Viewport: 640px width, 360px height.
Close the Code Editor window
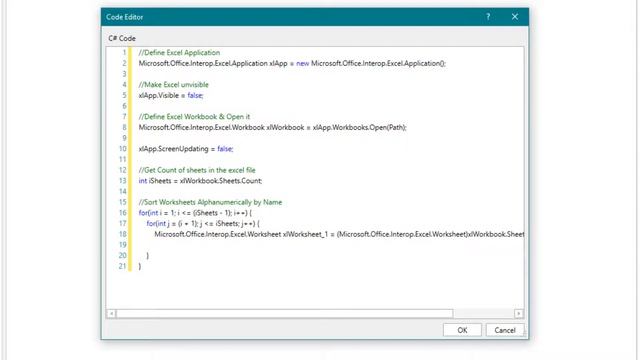tap(515, 17)
